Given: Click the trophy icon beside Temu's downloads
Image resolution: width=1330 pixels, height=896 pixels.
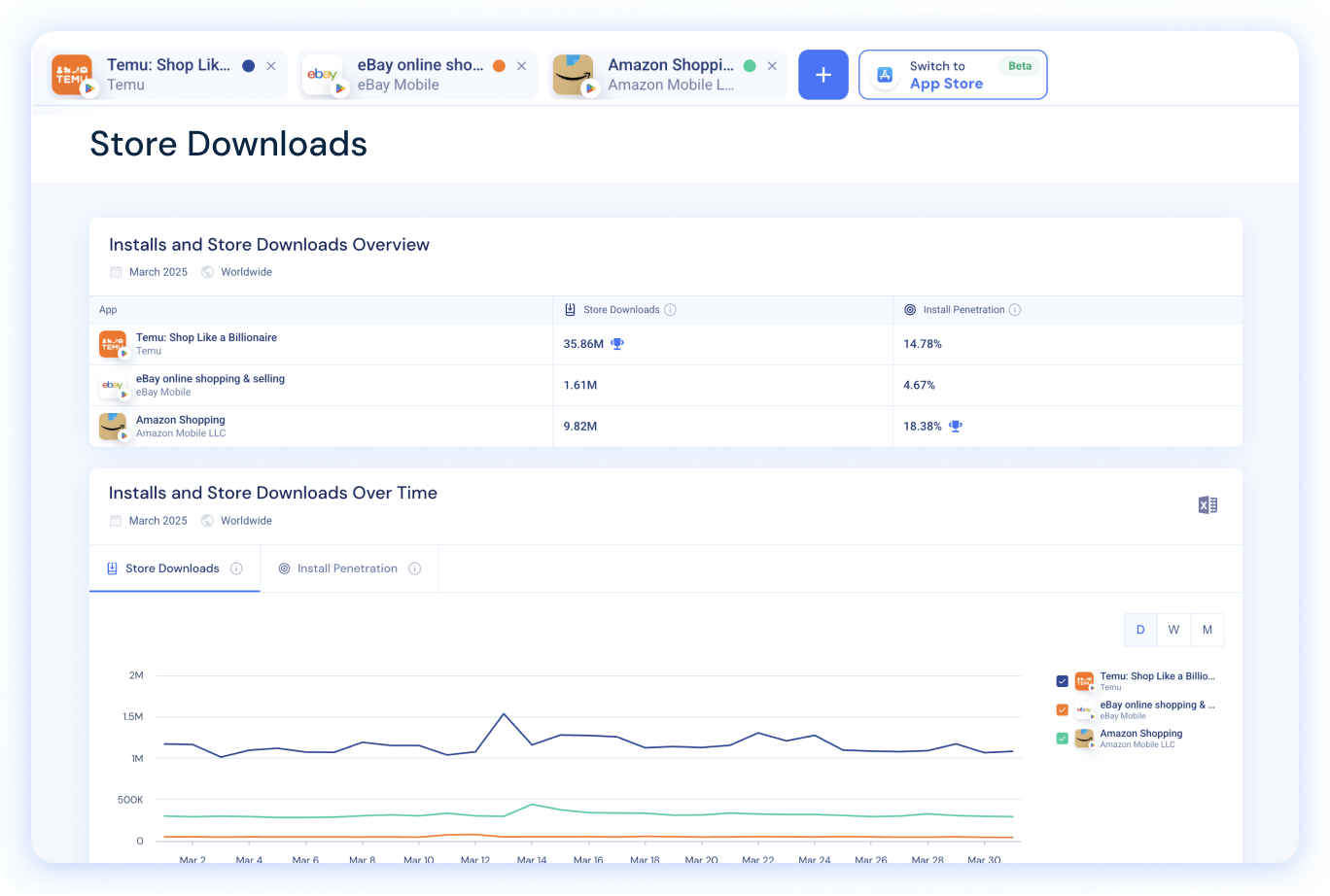Looking at the screenshot, I should click(x=618, y=343).
